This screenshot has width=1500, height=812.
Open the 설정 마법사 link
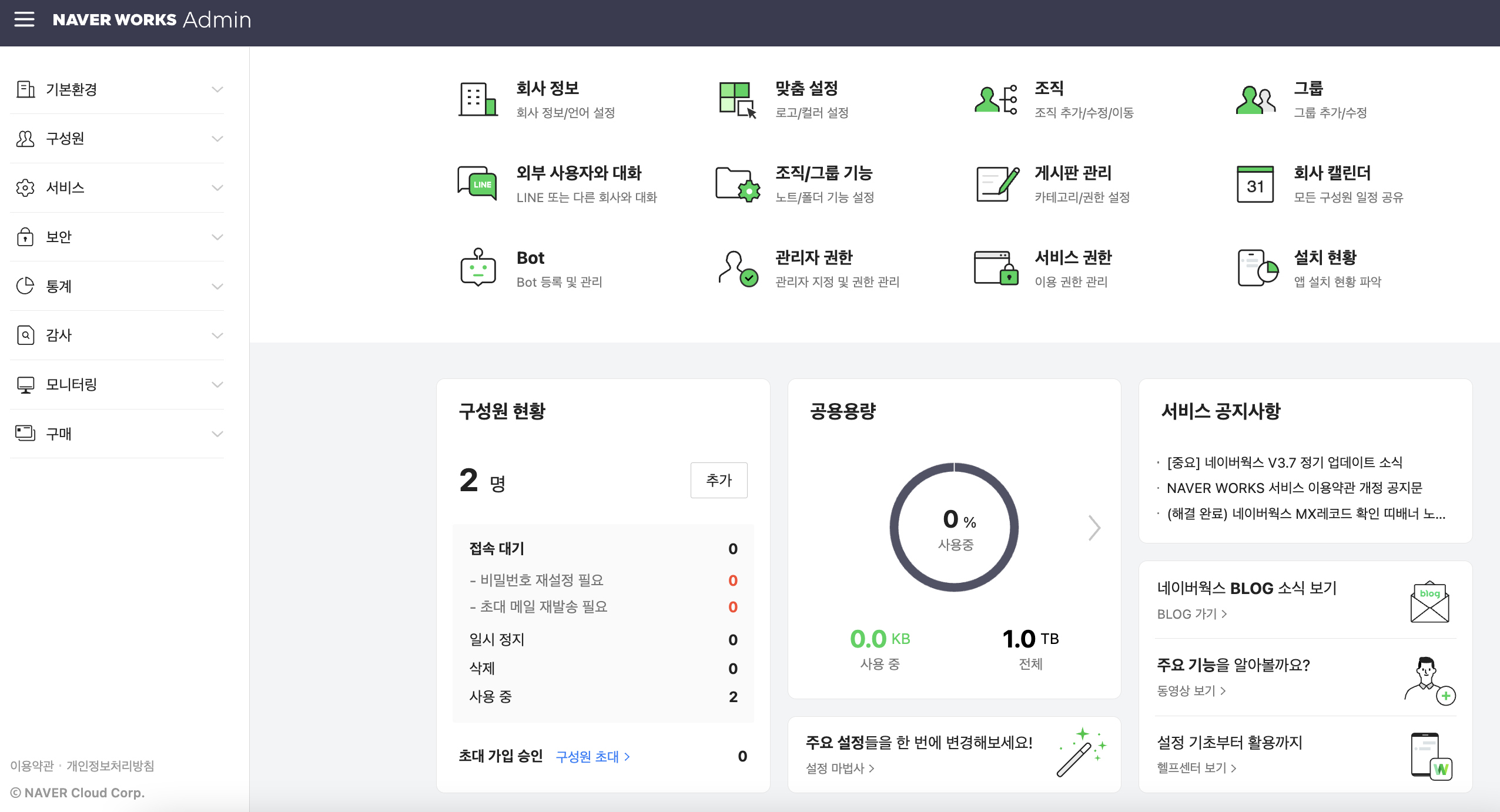pos(839,769)
